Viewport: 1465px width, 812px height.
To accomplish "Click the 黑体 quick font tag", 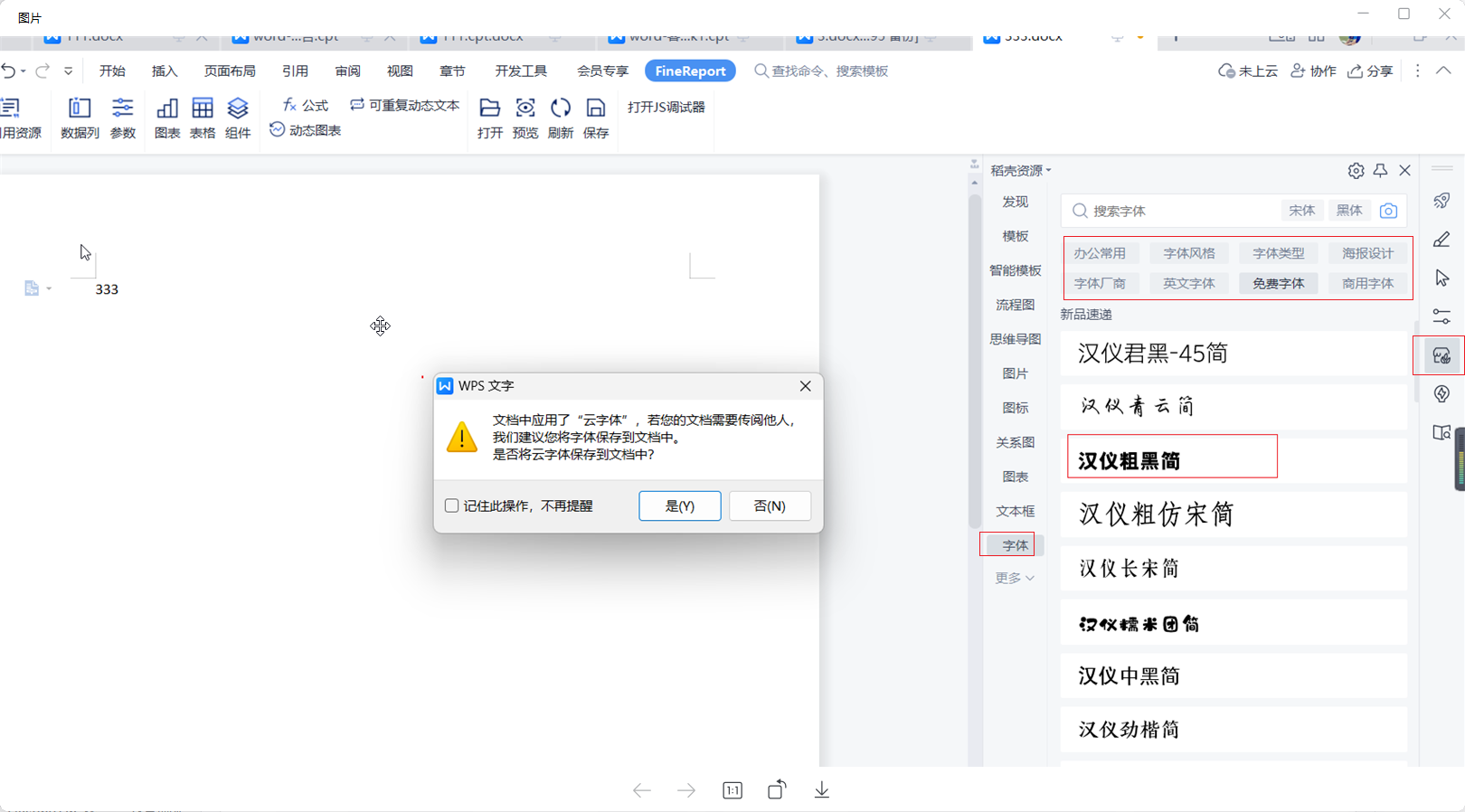I will [1349, 211].
